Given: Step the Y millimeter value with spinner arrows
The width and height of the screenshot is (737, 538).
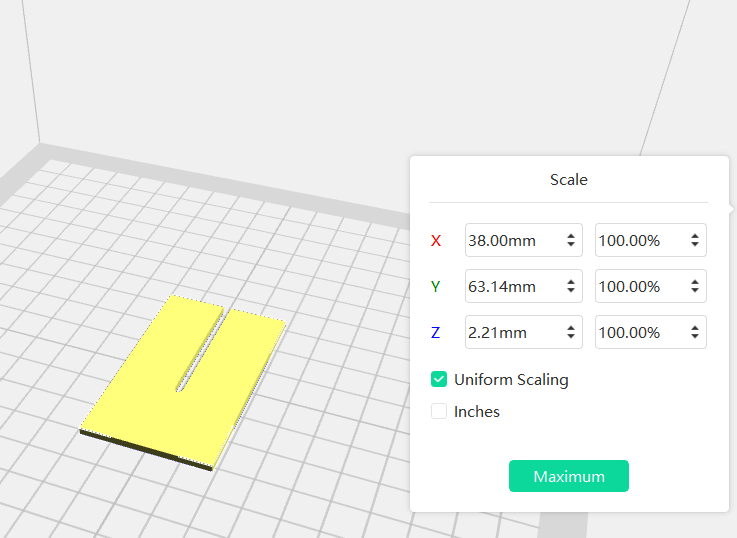Looking at the screenshot, I should (x=571, y=286).
